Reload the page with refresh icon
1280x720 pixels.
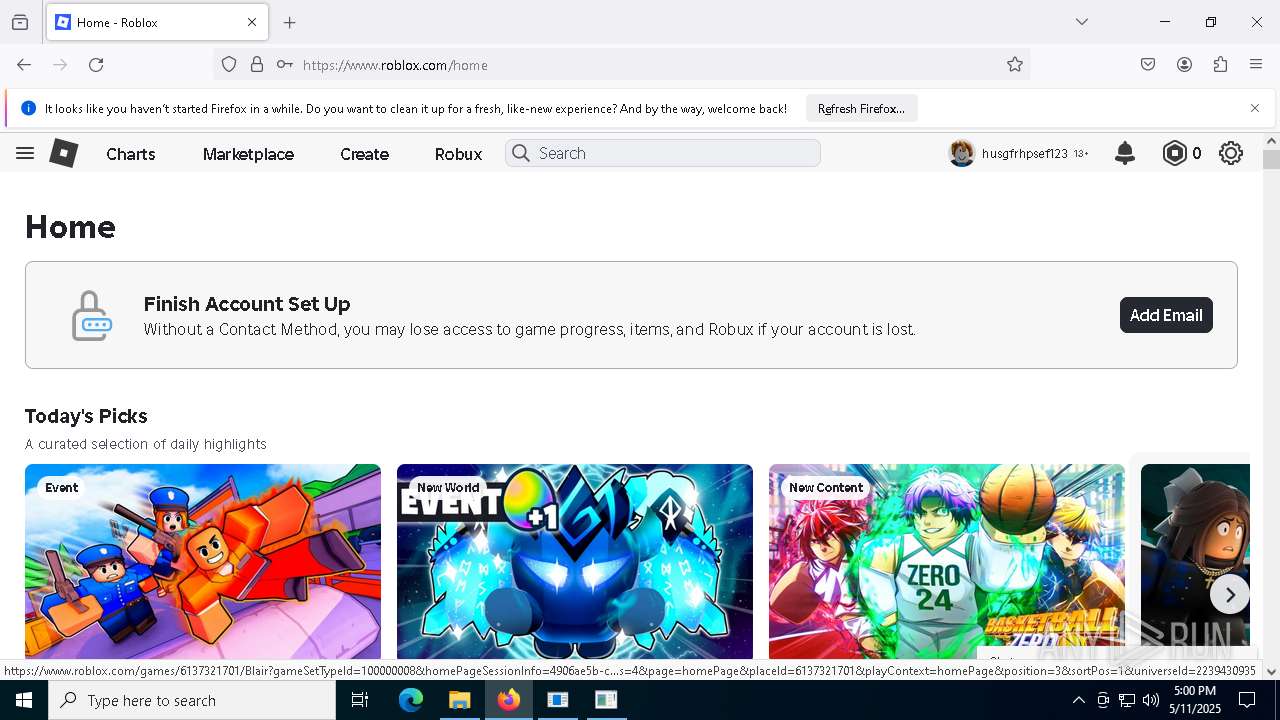click(96, 65)
